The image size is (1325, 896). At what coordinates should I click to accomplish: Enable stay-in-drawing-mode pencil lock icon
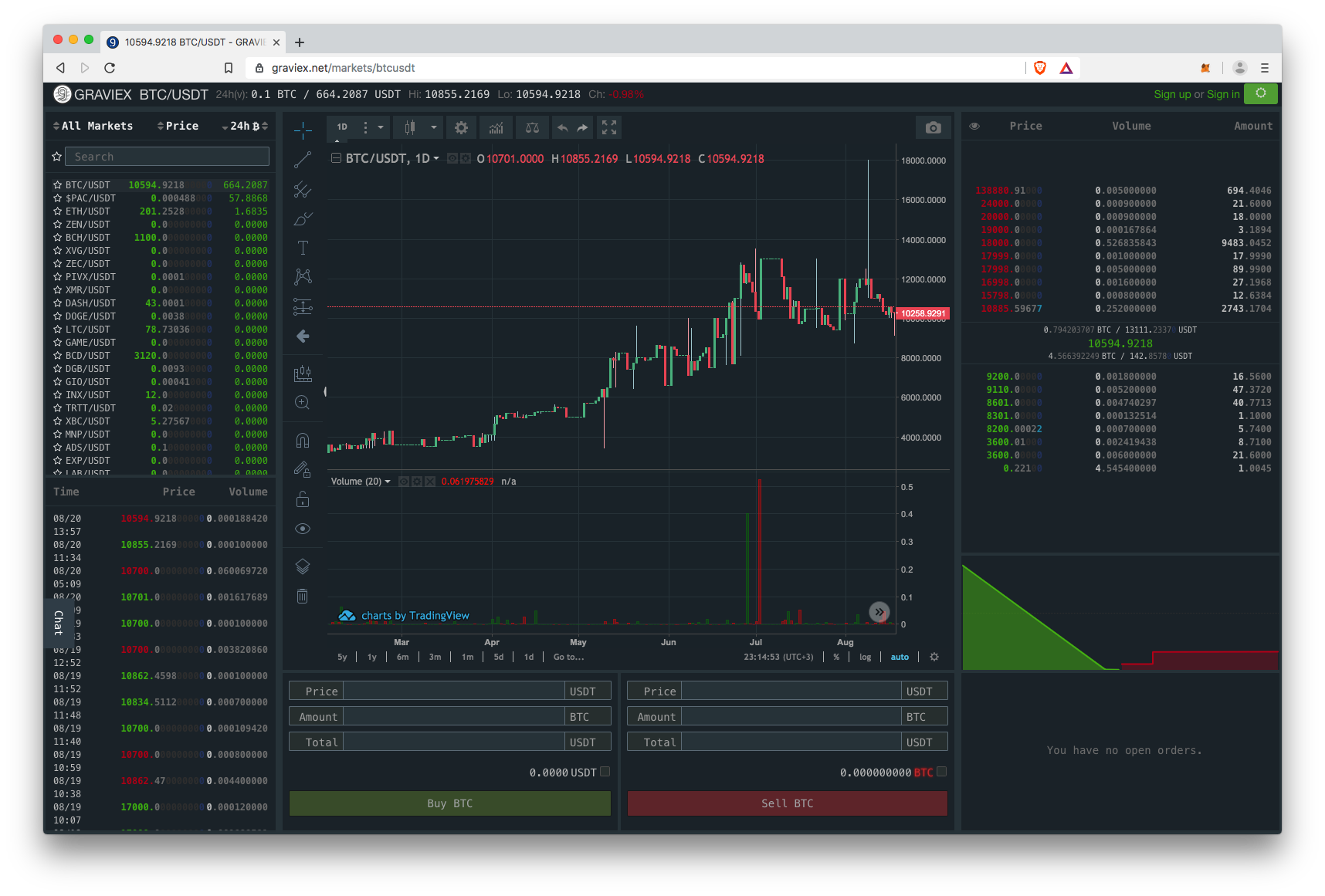click(303, 469)
